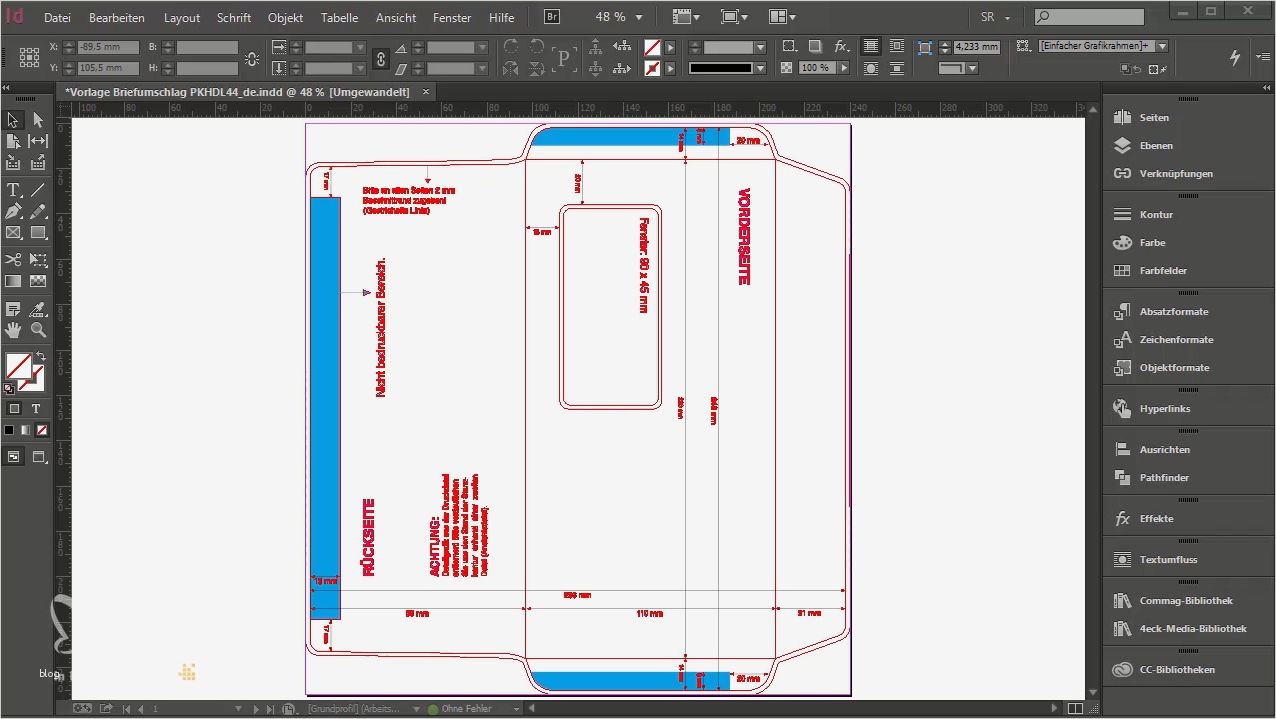Swap fill and stroke colors
Image resolution: width=1276 pixels, height=719 pixels.
click(x=42, y=357)
